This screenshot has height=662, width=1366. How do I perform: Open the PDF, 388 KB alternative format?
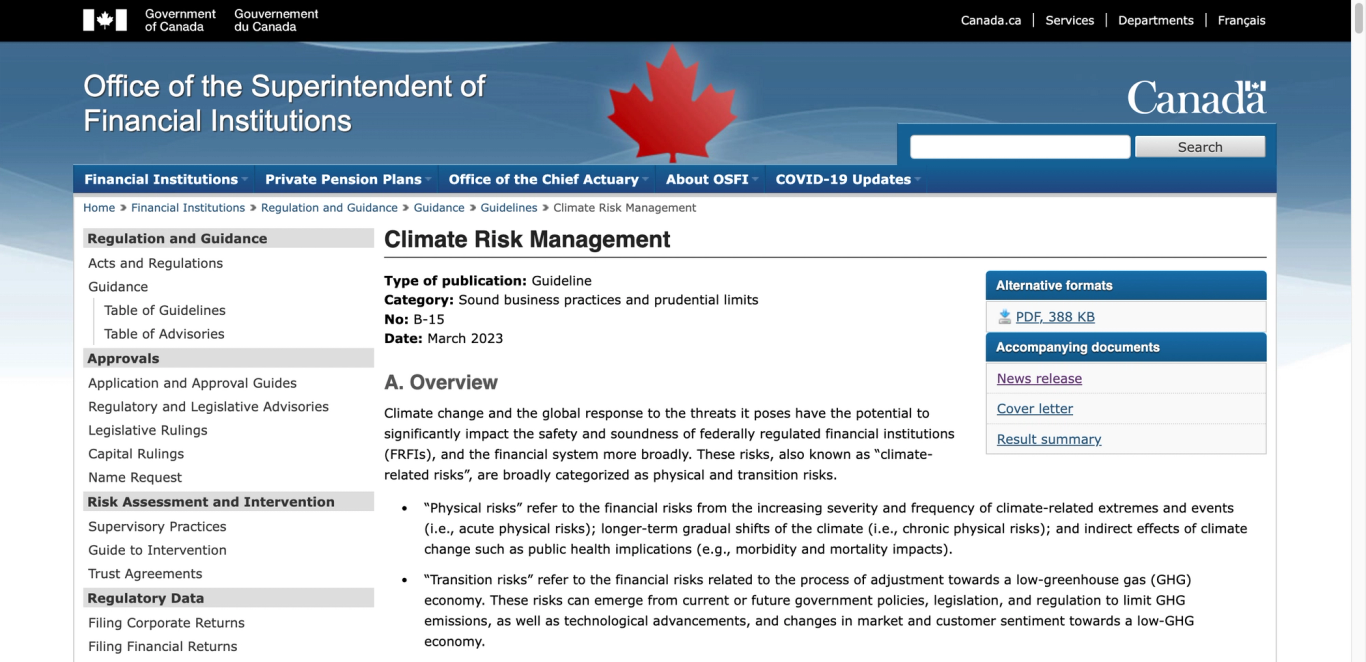point(1054,316)
